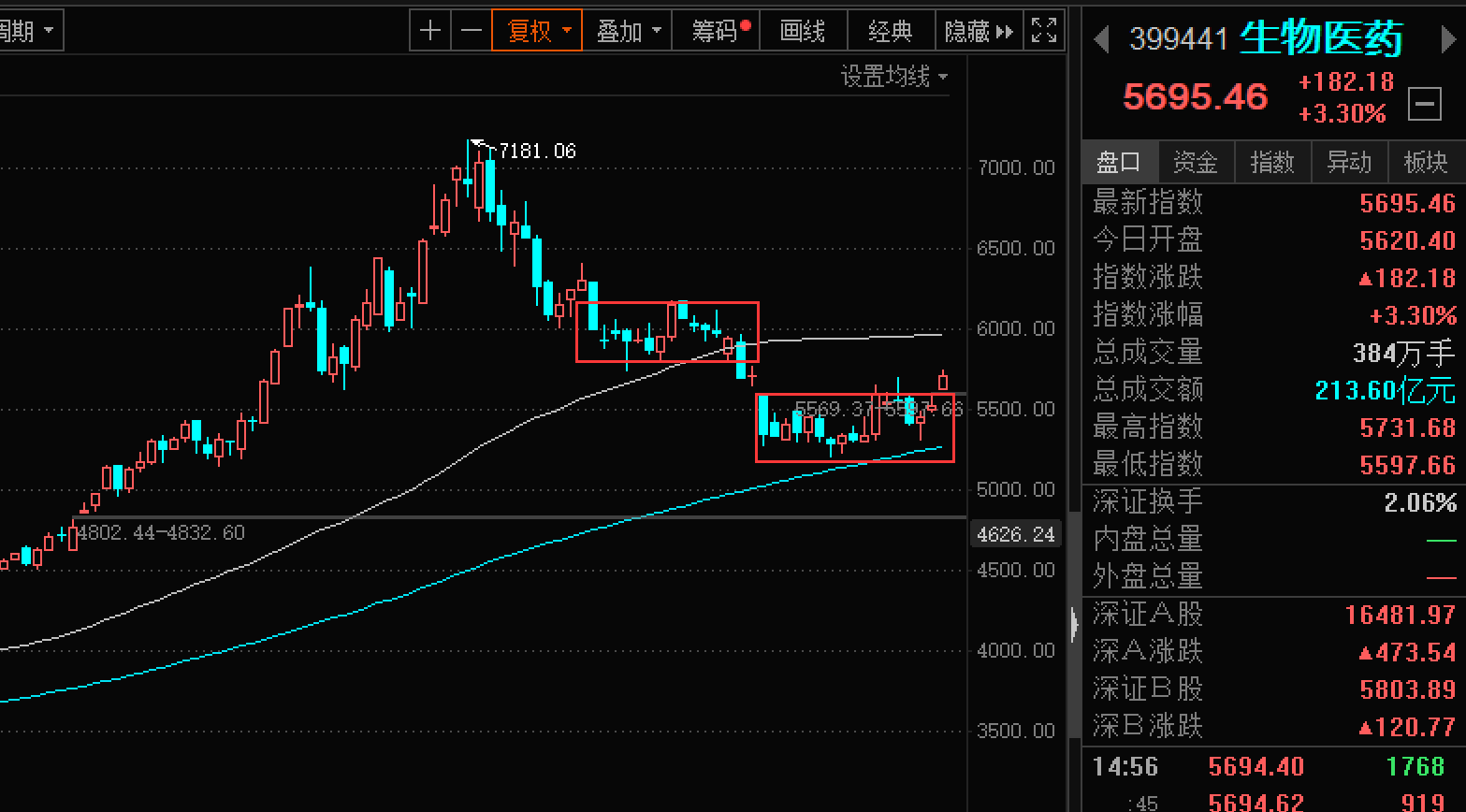
Task: Click the 内盘总量 row
Action: pyautogui.click(x=1274, y=540)
